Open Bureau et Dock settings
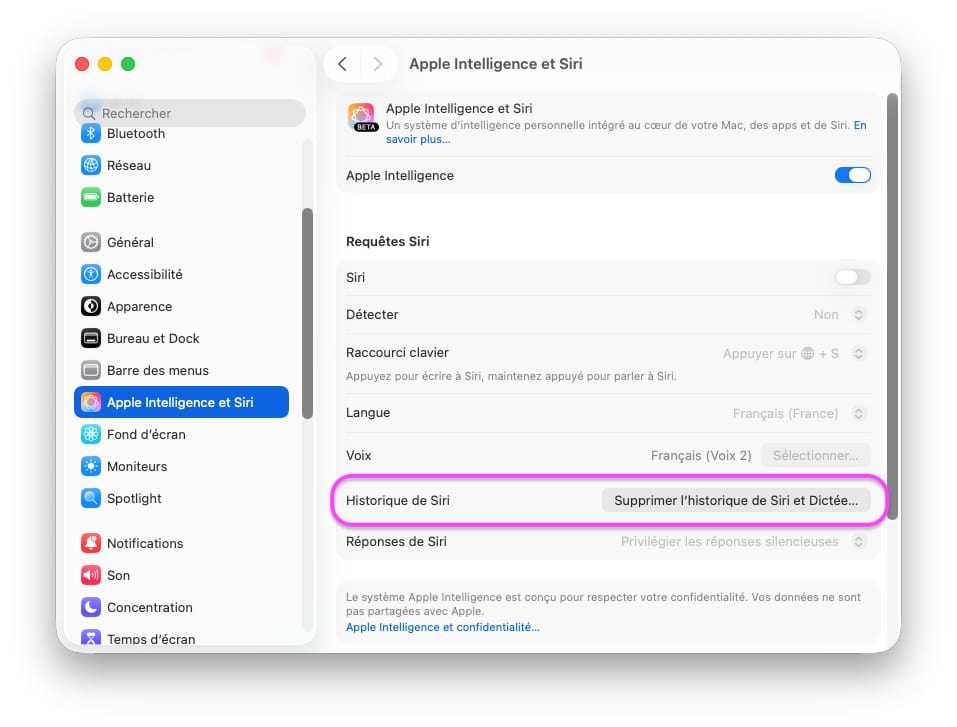Viewport: 957px width, 727px height. pyautogui.click(x=144, y=338)
